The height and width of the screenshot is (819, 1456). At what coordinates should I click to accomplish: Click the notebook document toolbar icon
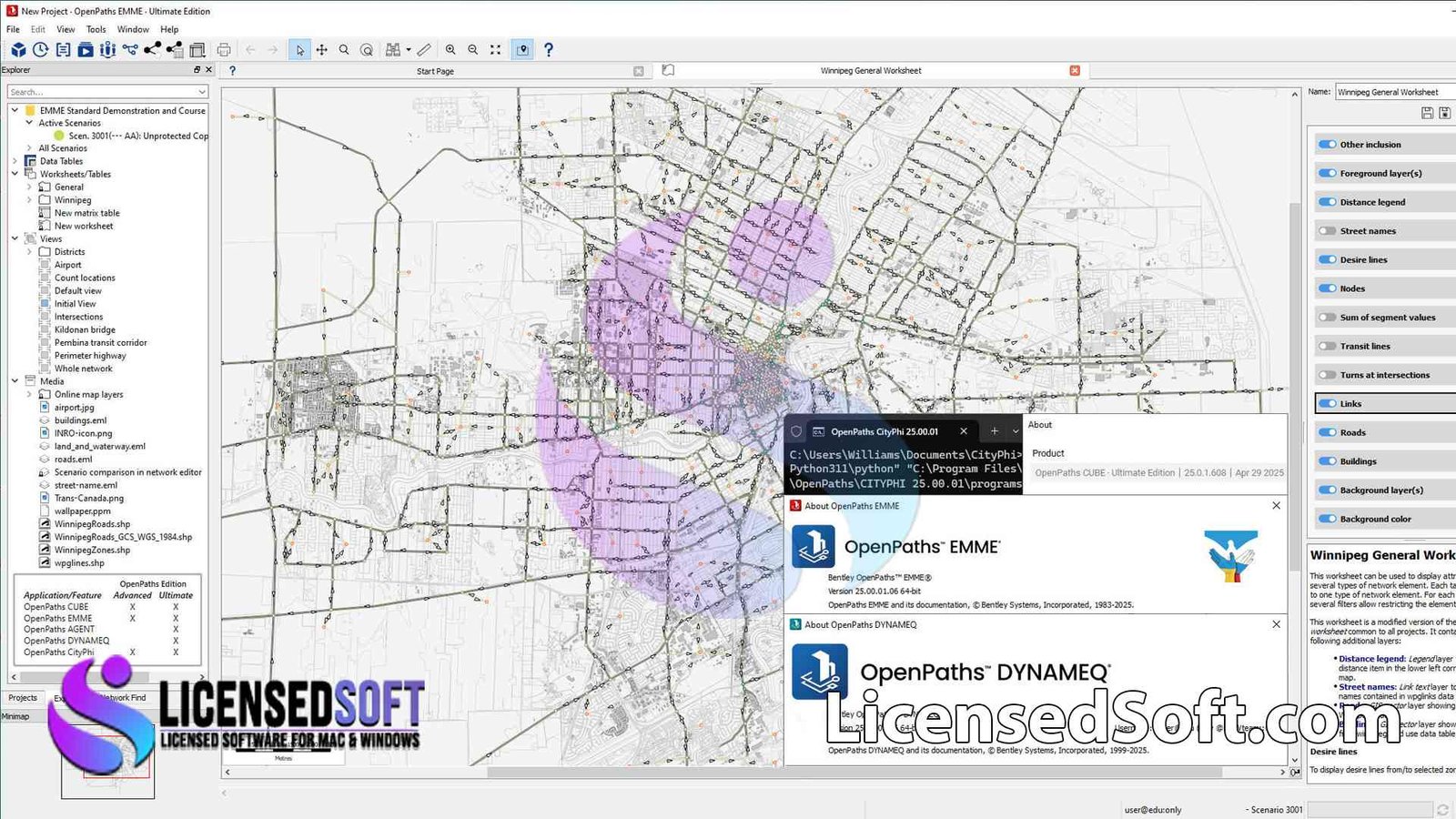tap(63, 50)
